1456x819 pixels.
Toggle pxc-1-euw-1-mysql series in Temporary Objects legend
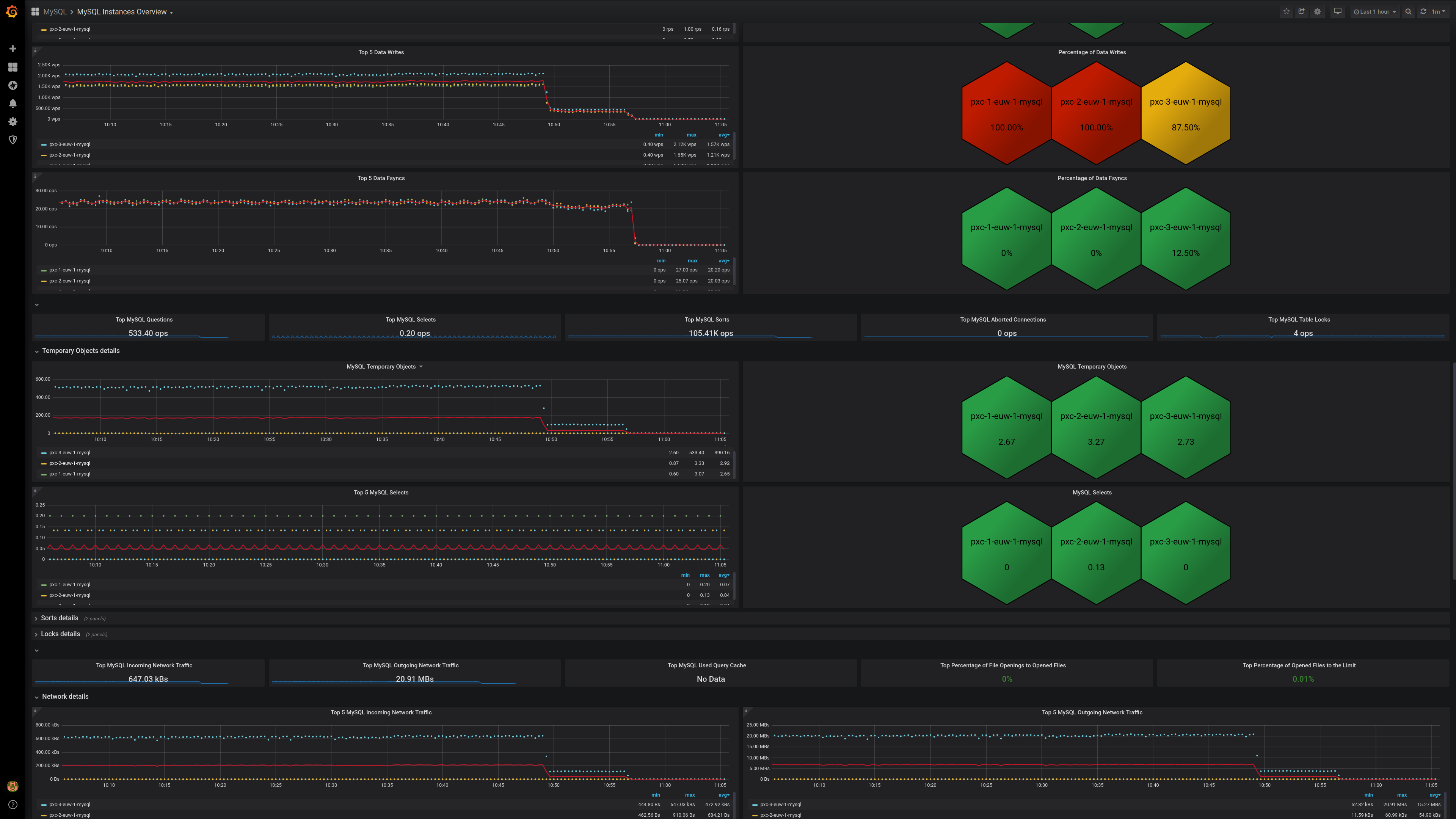click(69, 474)
